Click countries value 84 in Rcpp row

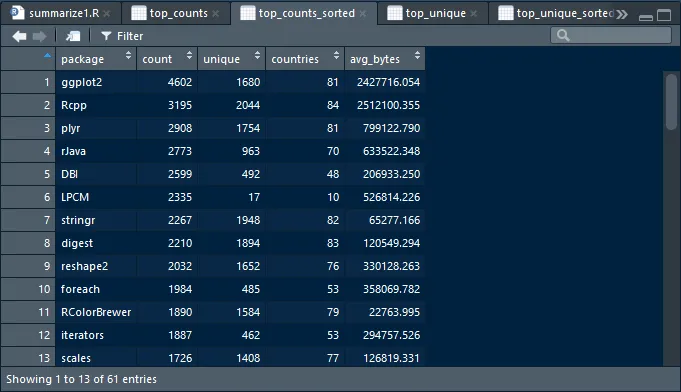click(333, 105)
